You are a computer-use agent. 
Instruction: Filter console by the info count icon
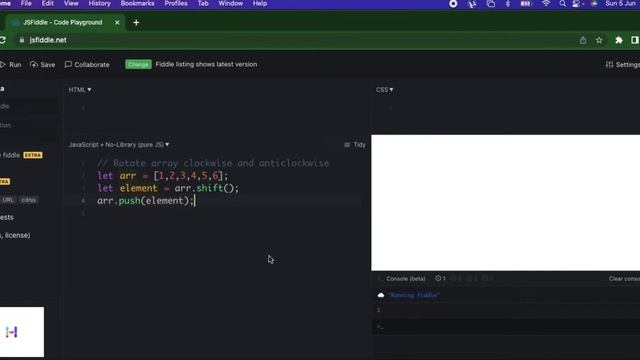440,278
